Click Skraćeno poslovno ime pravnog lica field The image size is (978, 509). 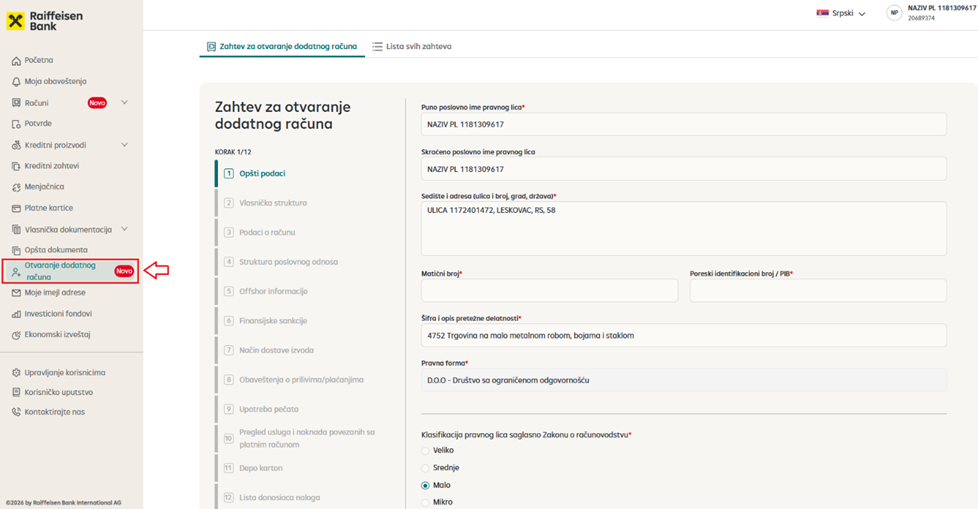(684, 169)
